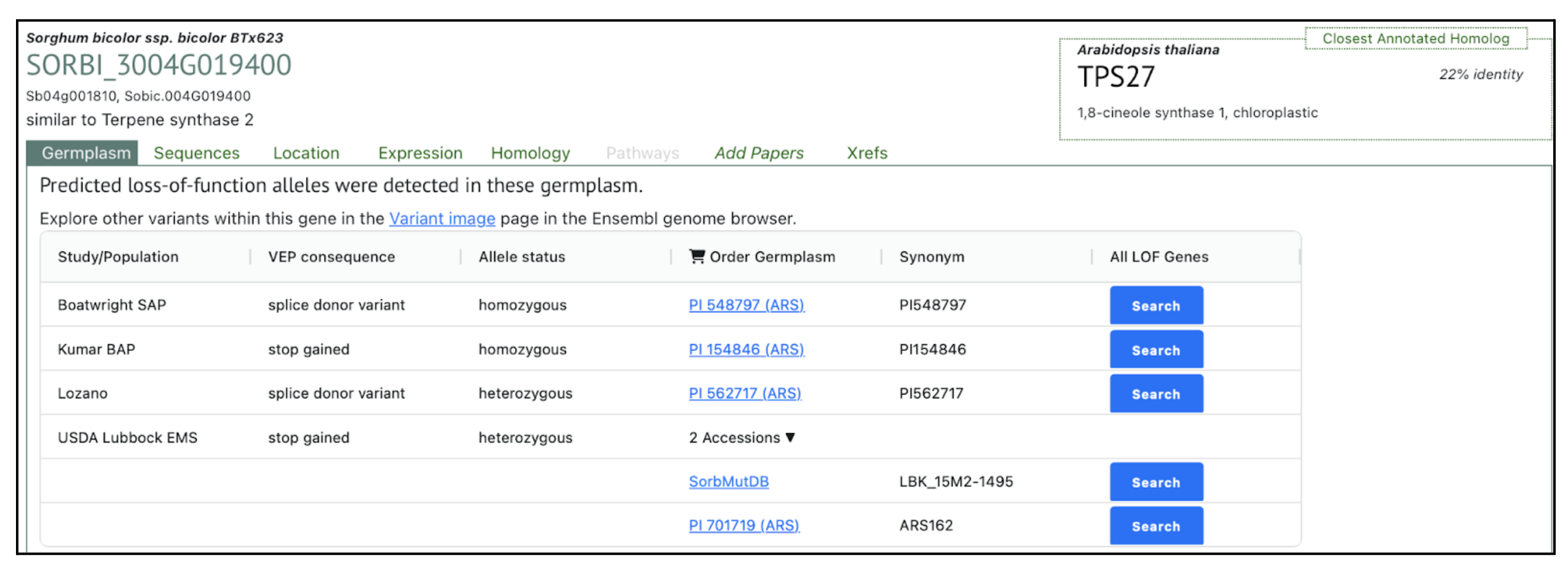Follow the Variant image link
This screenshot has height=569, width=1568.
(x=441, y=219)
